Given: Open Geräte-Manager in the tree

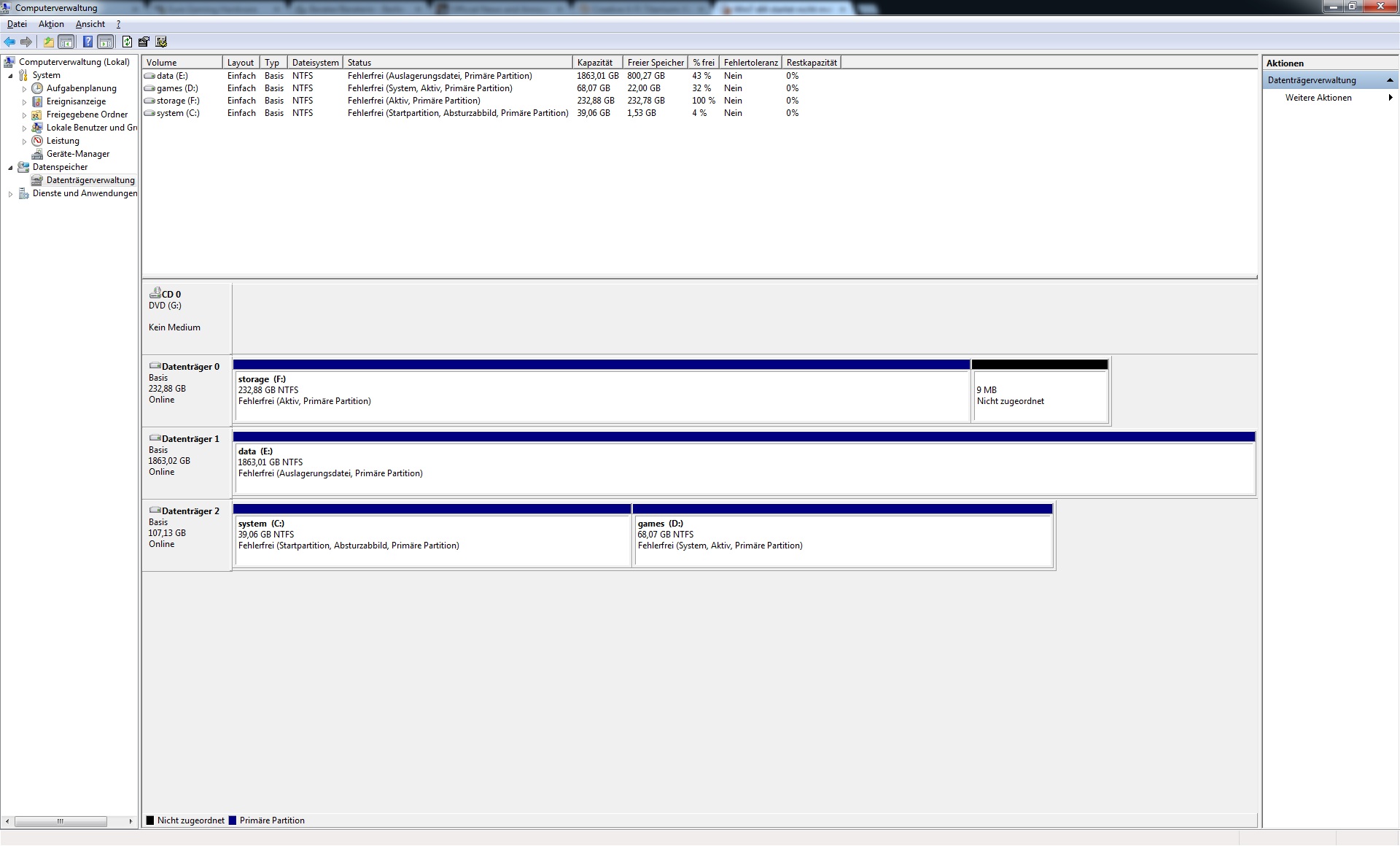Looking at the screenshot, I should point(77,154).
